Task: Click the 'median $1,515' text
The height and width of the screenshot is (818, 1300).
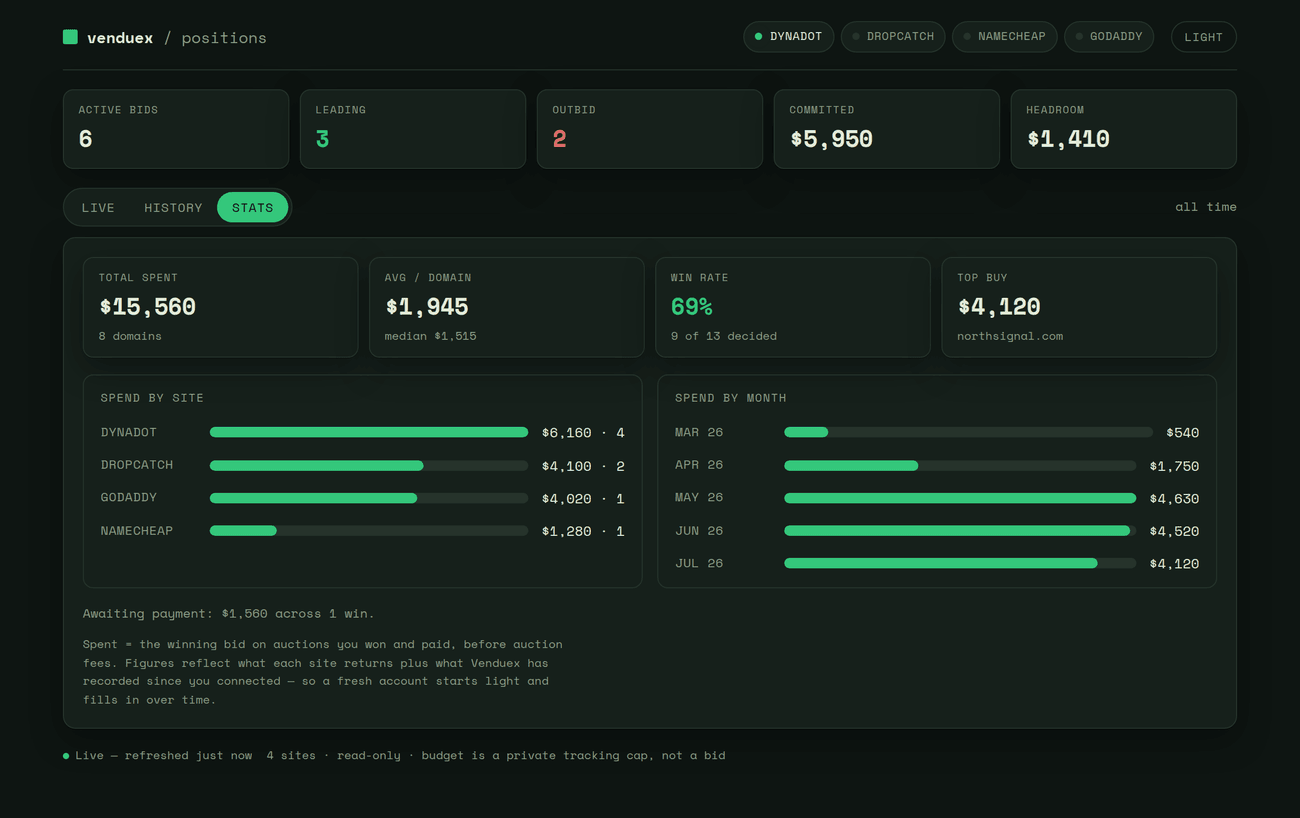Action: (x=431, y=336)
